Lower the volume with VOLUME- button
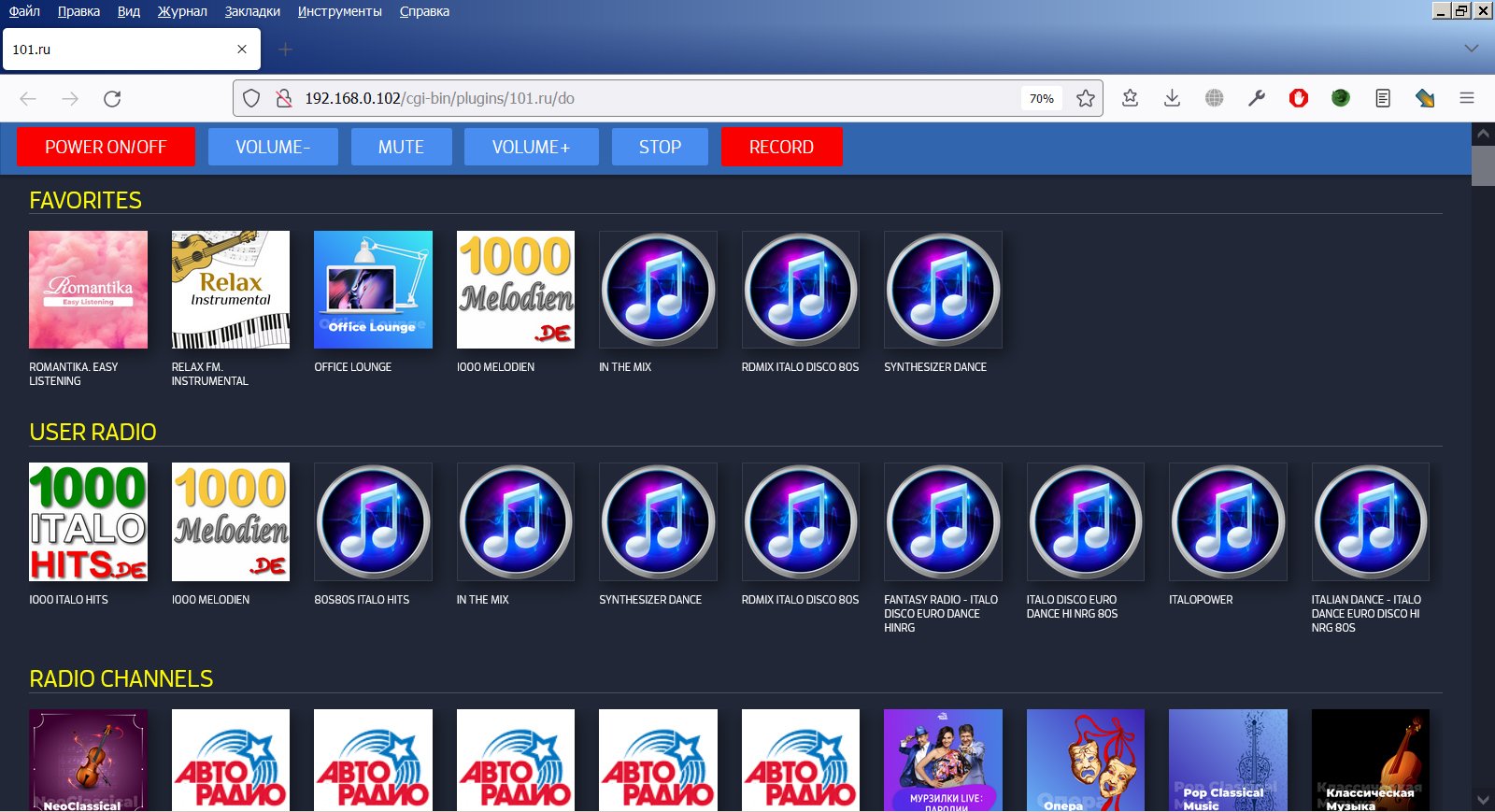Viewport: 1495px width, 812px height. [x=273, y=147]
